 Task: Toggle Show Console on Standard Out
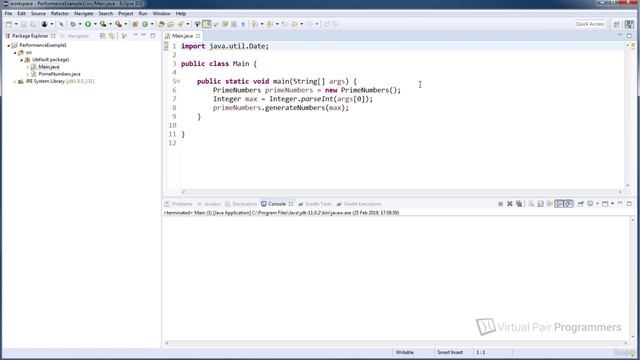click(559, 204)
